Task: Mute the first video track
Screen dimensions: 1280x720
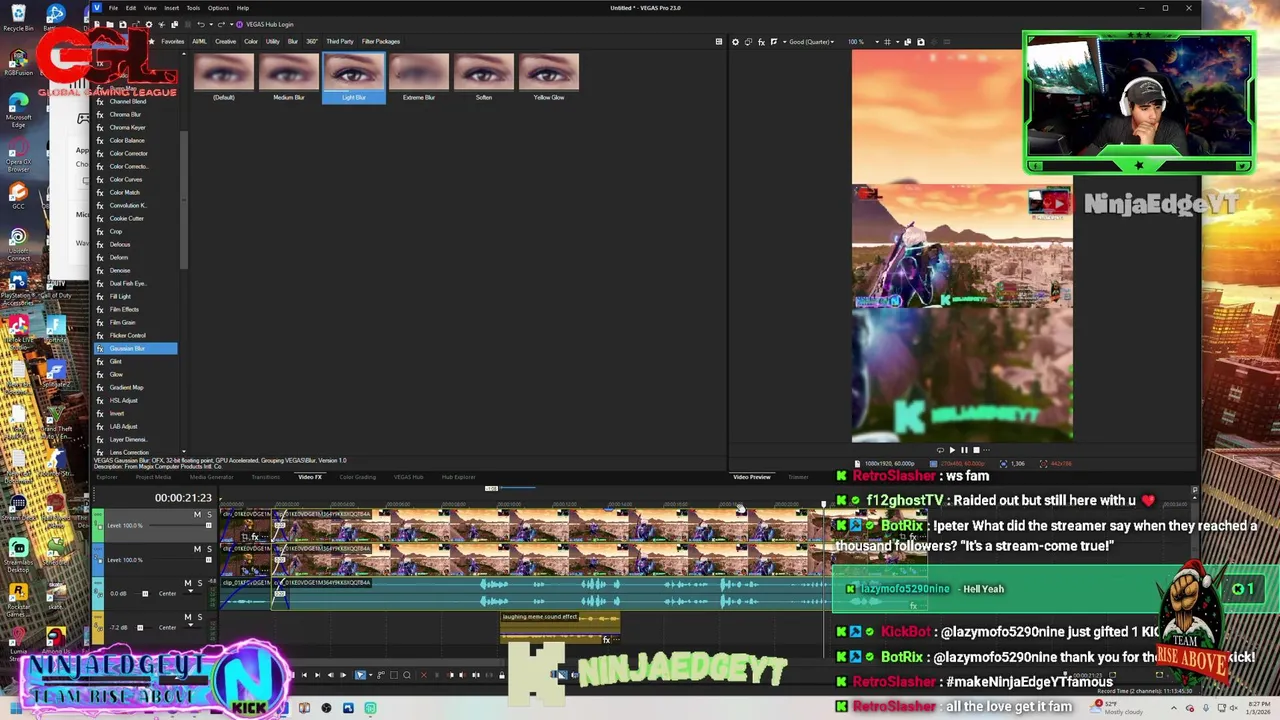Action: coord(197,514)
